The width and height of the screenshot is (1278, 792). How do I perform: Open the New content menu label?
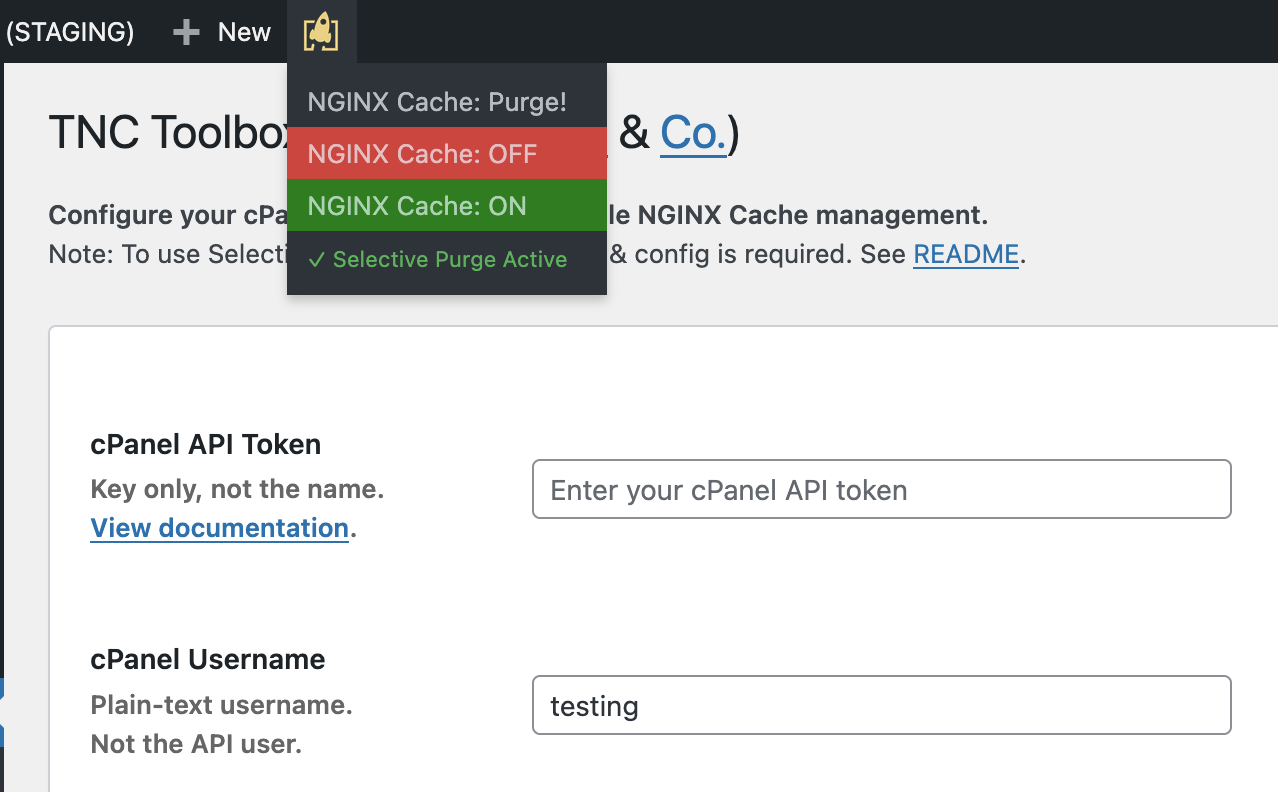pos(244,32)
